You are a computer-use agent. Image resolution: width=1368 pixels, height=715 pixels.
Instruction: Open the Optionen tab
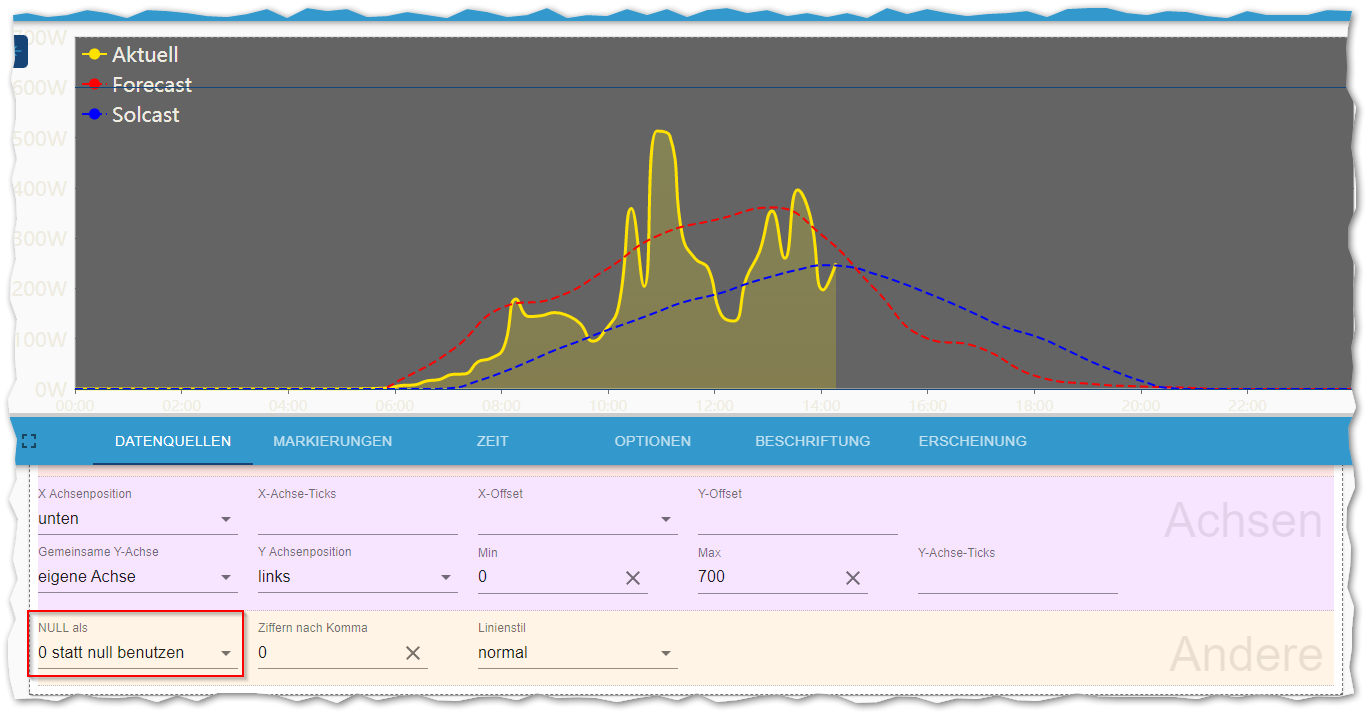click(x=653, y=441)
